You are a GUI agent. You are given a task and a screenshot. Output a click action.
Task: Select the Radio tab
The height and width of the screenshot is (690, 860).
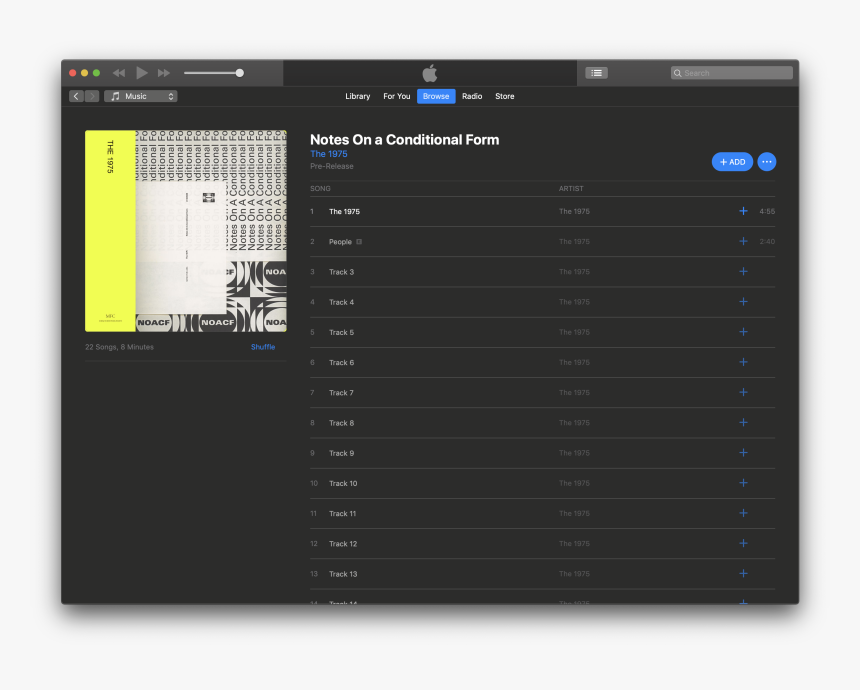tap(472, 96)
